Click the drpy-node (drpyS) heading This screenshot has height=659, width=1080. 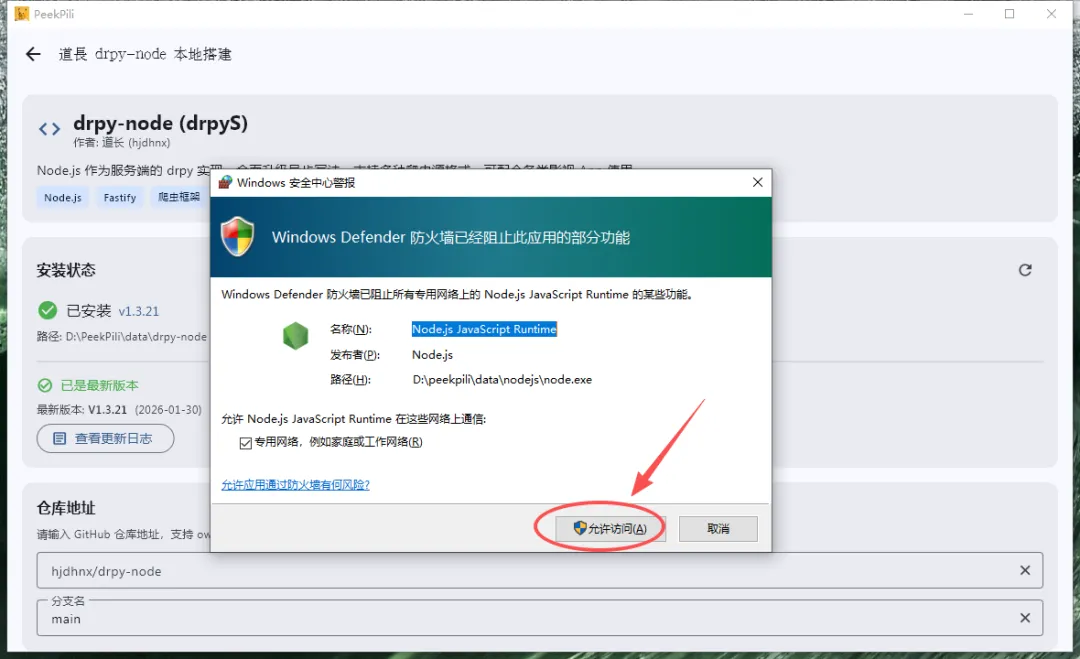(160, 123)
